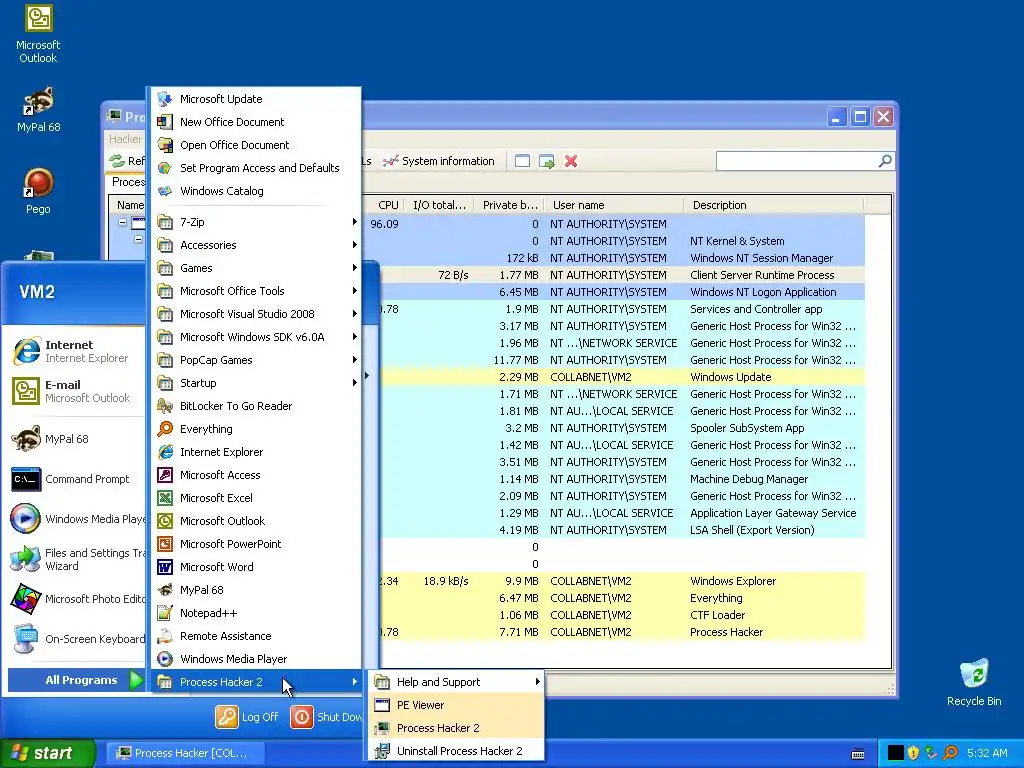The width and height of the screenshot is (1024, 768).
Task: Sort by User name column header
Action: click(x=614, y=205)
